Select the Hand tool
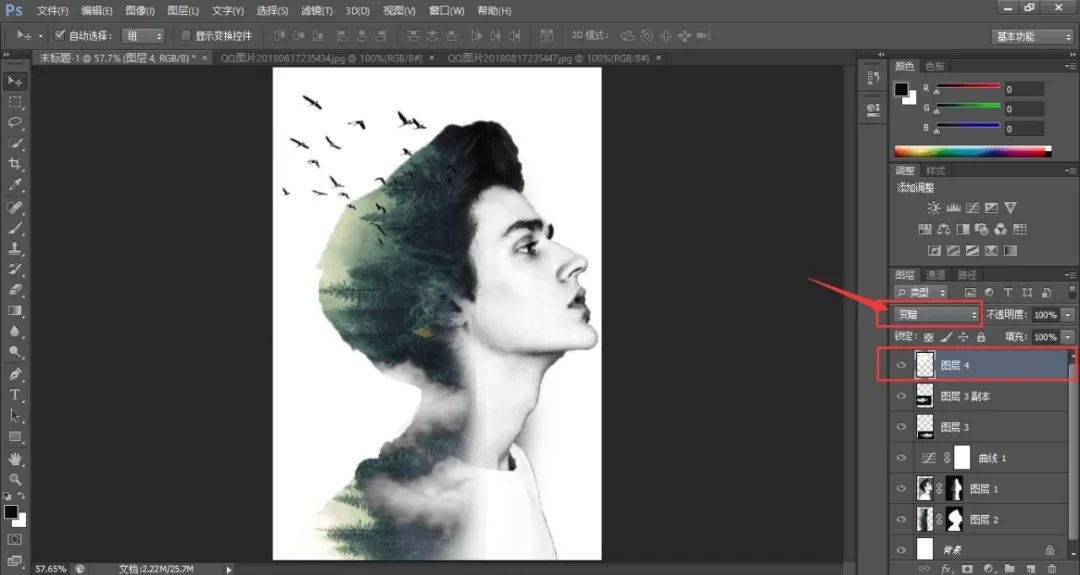1080x575 pixels. click(14, 458)
